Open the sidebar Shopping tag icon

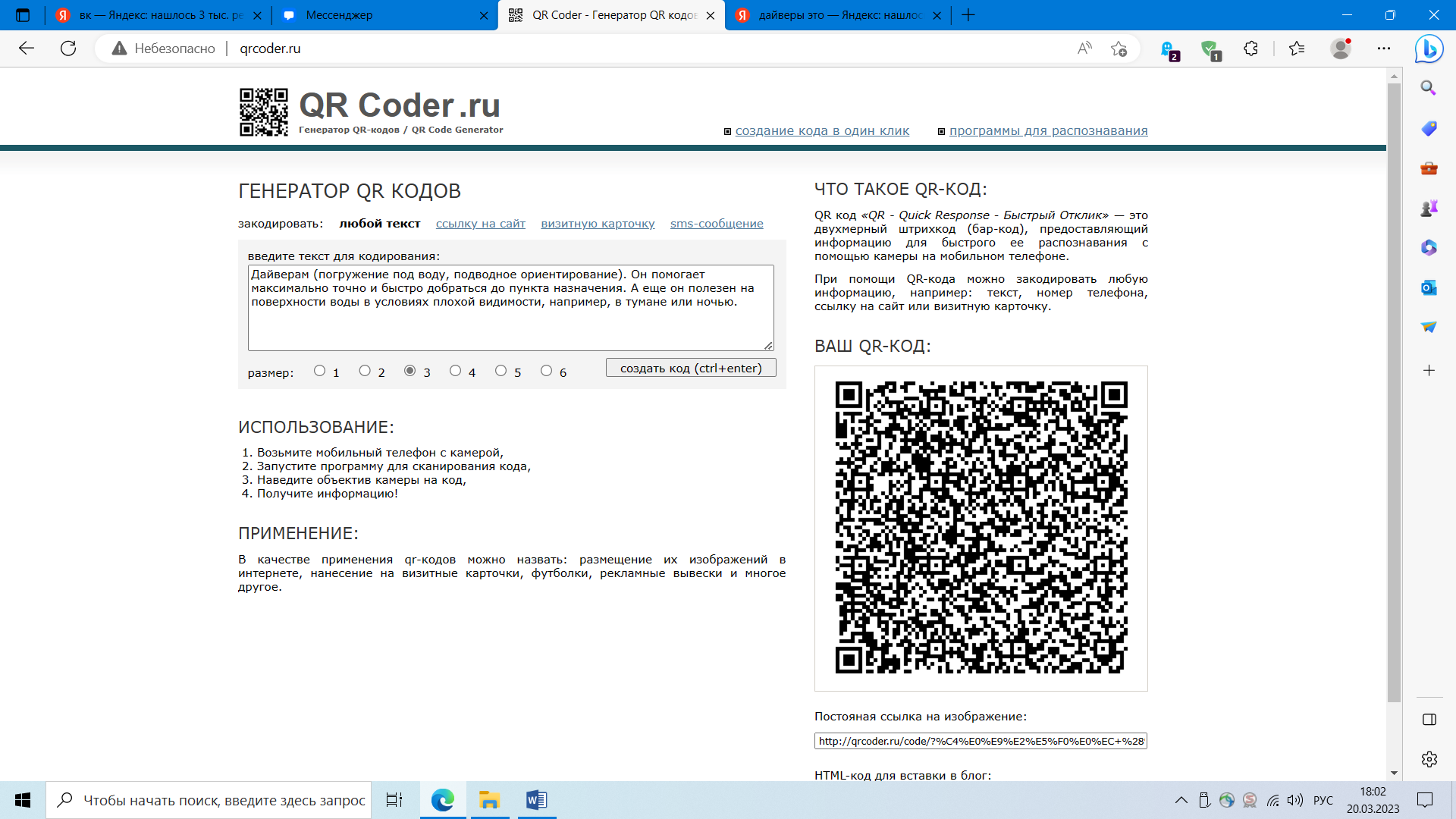point(1429,128)
